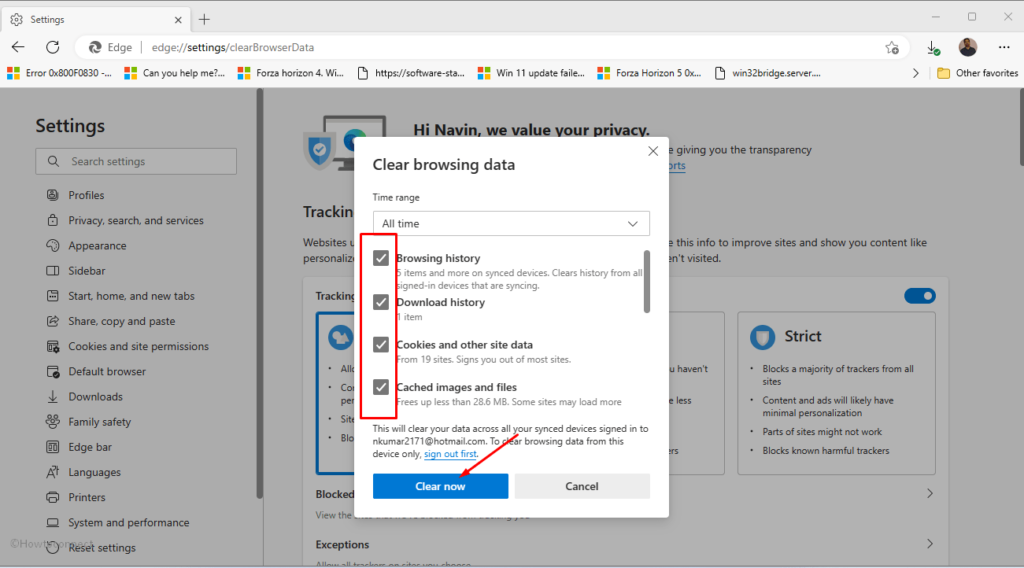Expand the Blocked trackers row chevron

(930, 494)
